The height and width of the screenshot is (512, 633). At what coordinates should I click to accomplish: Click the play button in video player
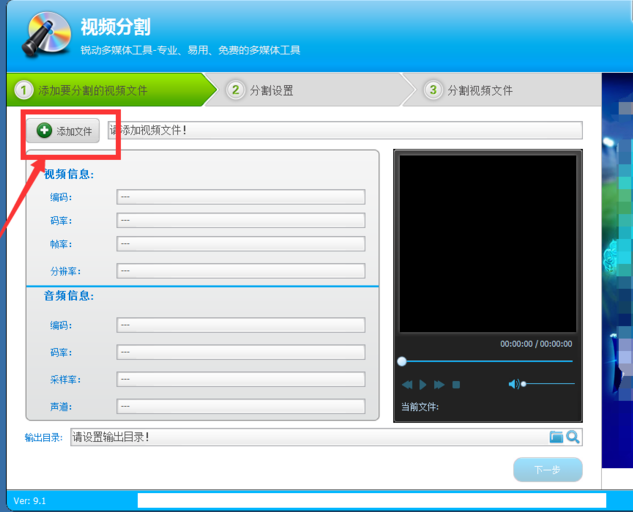(423, 384)
